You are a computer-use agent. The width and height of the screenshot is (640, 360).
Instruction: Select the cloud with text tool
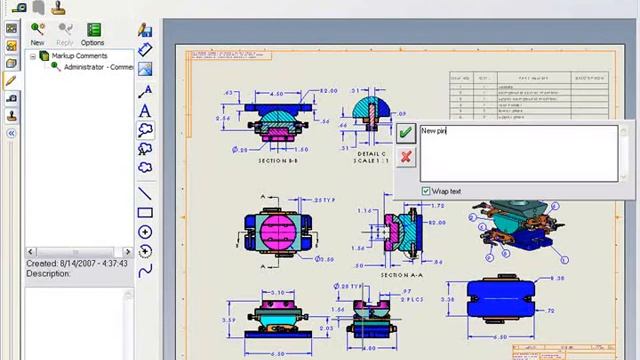(x=145, y=149)
